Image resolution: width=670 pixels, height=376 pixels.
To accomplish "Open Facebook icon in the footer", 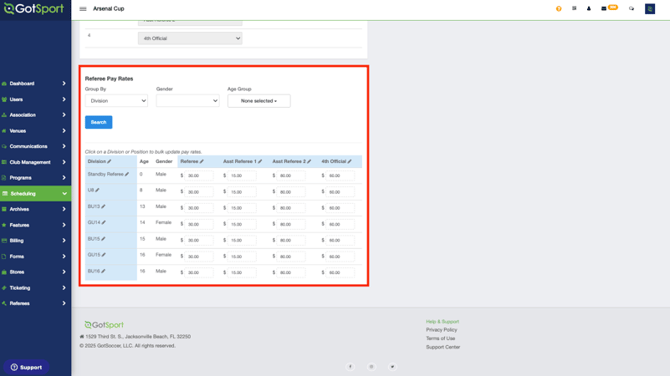I will [x=350, y=367].
